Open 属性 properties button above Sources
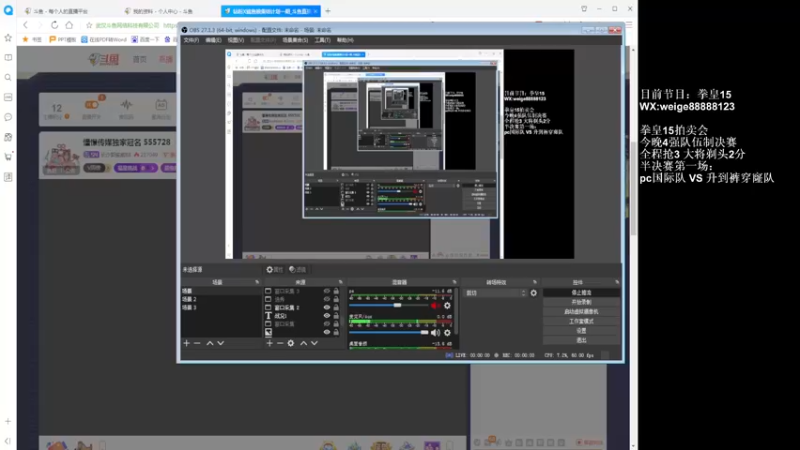This screenshot has width=800, height=450. pyautogui.click(x=274, y=269)
